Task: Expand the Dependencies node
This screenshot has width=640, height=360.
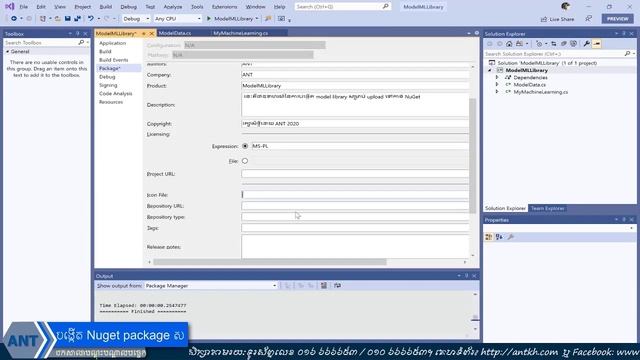Action: coord(497,78)
